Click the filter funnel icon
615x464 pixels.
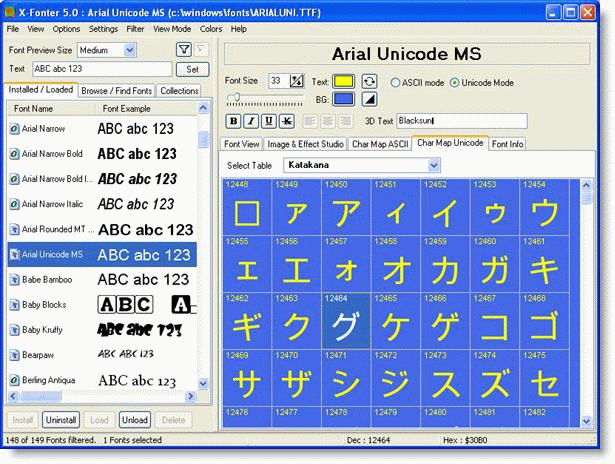point(184,50)
